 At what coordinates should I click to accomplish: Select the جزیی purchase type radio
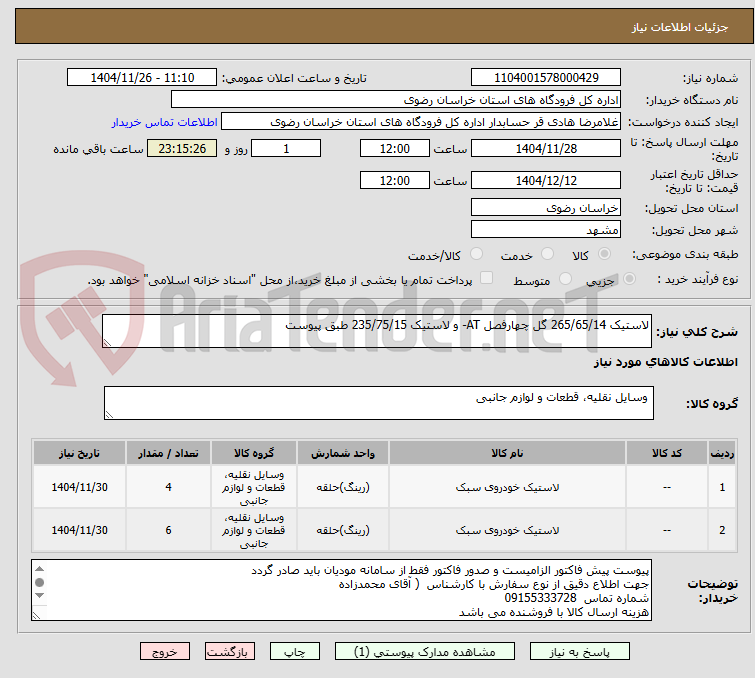[x=629, y=279]
